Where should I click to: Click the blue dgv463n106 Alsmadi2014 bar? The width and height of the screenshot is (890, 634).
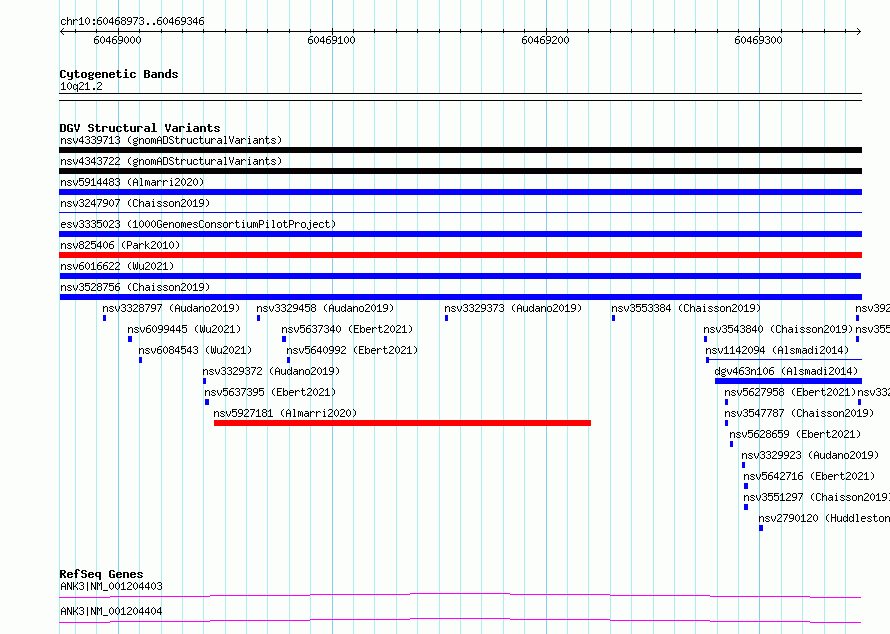(x=788, y=381)
